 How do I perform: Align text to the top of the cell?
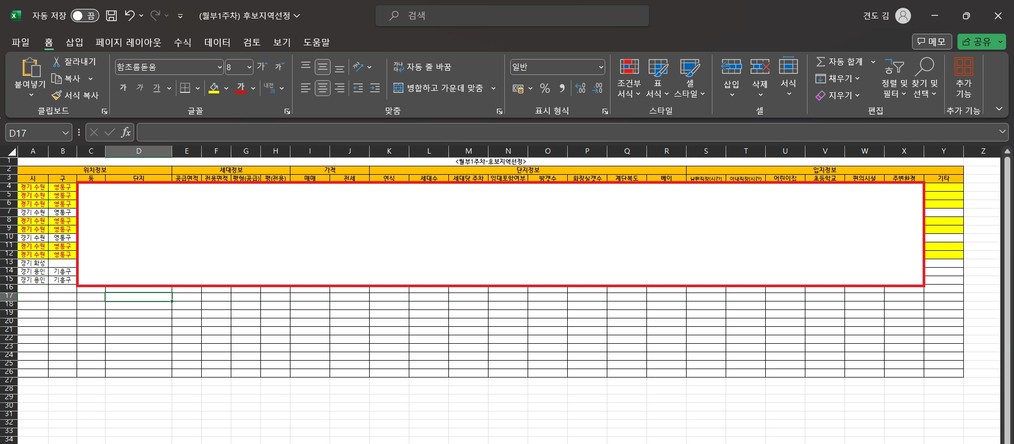click(x=306, y=67)
